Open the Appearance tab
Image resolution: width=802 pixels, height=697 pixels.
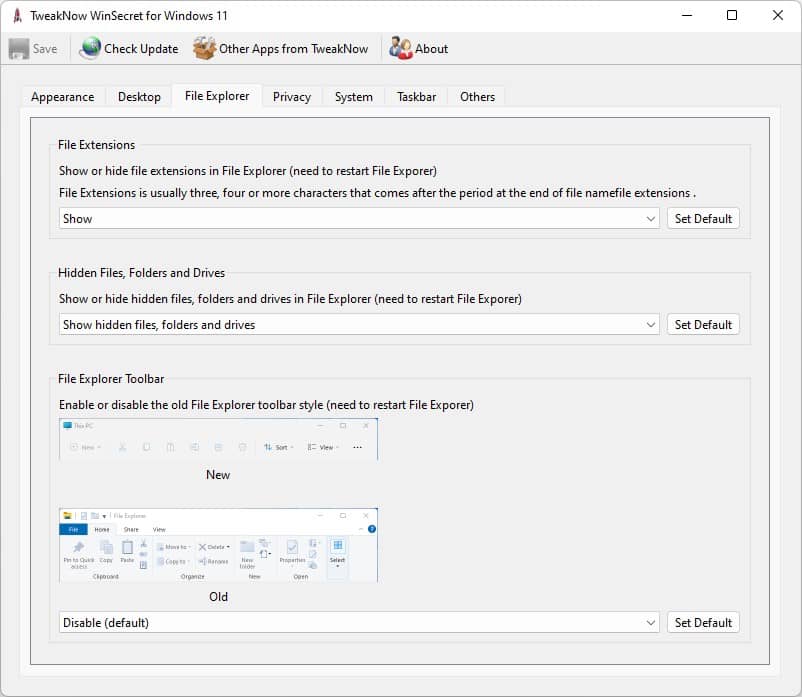pos(62,97)
